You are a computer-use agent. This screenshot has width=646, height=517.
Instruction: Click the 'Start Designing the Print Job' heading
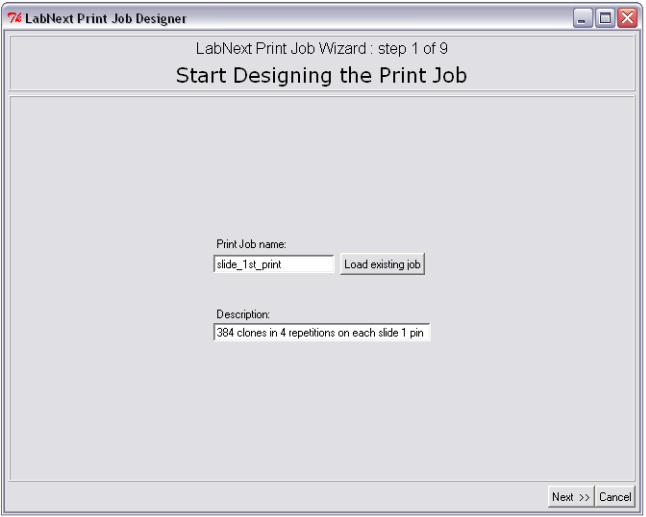click(x=321, y=75)
